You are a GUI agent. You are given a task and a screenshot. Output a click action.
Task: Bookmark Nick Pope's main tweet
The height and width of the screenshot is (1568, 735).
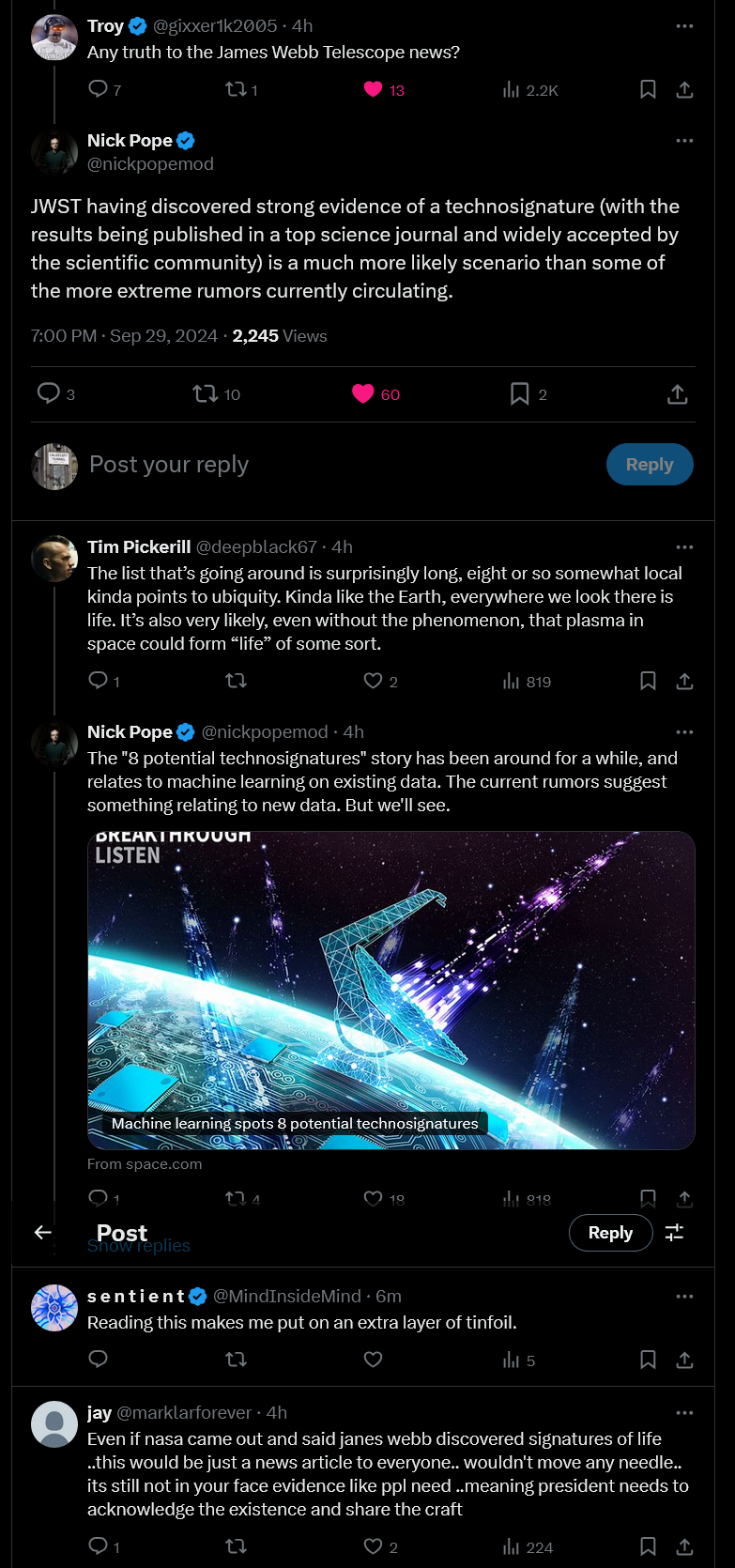coord(521,394)
